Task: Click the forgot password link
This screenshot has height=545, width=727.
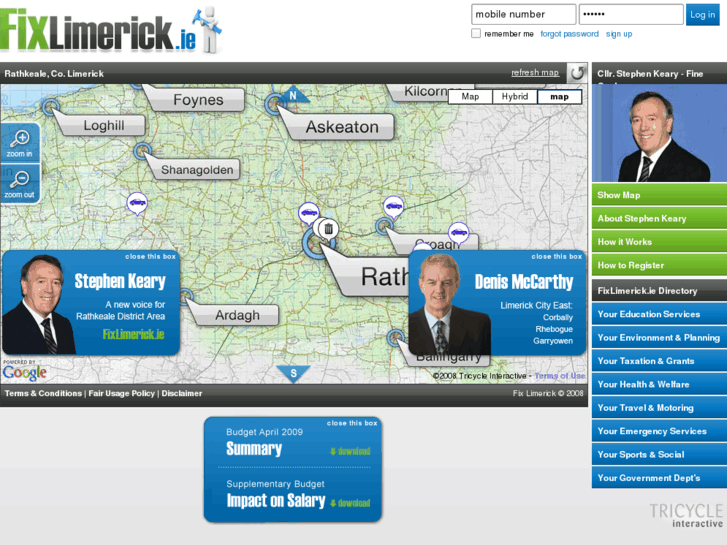Action: click(x=569, y=34)
